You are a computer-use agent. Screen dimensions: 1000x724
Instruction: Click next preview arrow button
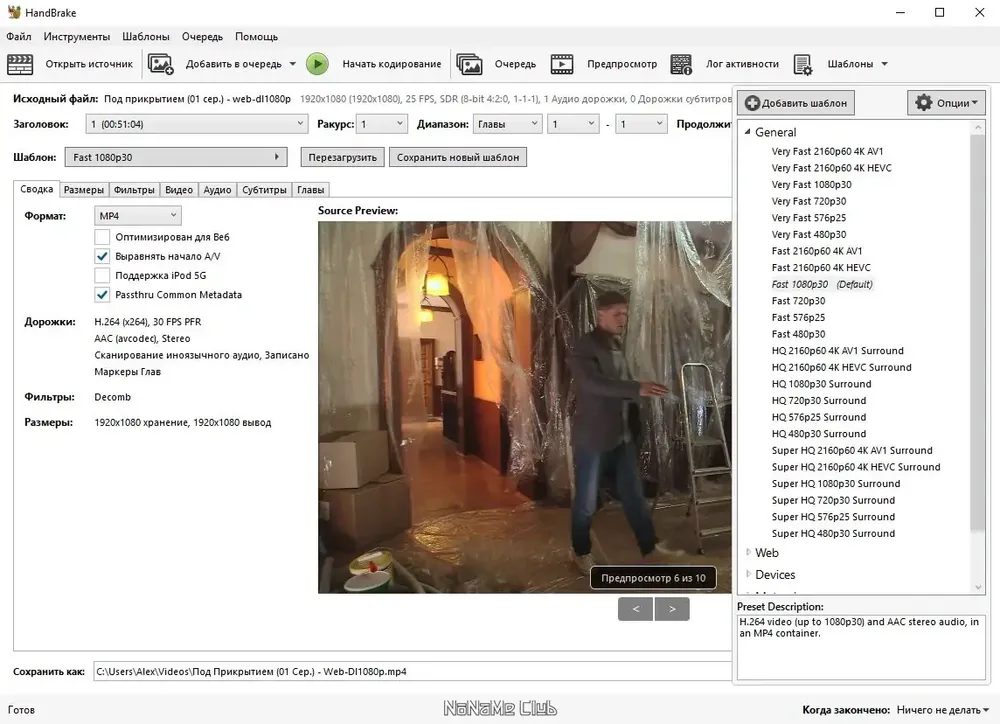coord(672,608)
